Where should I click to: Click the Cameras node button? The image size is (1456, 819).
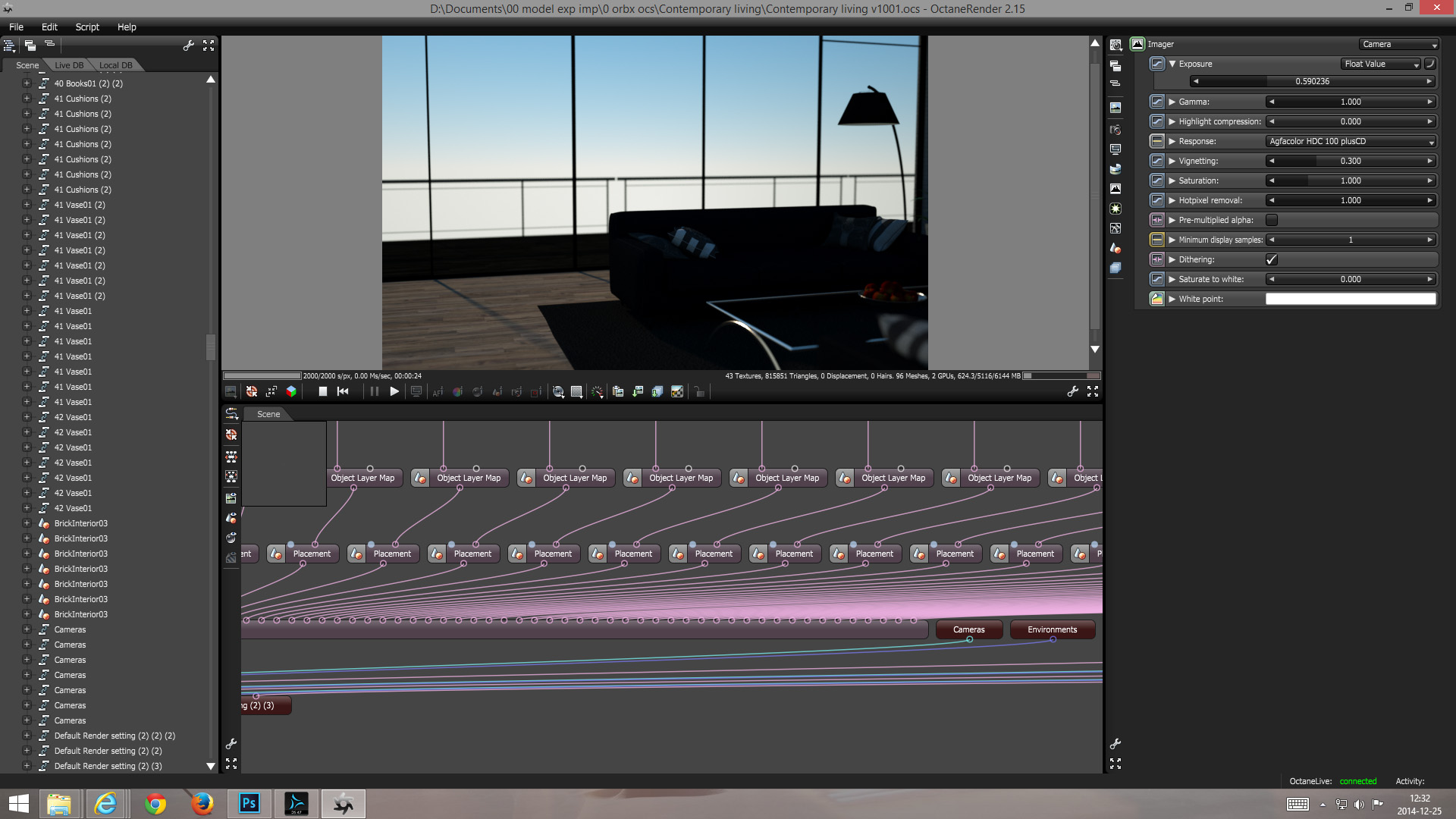[x=968, y=629]
